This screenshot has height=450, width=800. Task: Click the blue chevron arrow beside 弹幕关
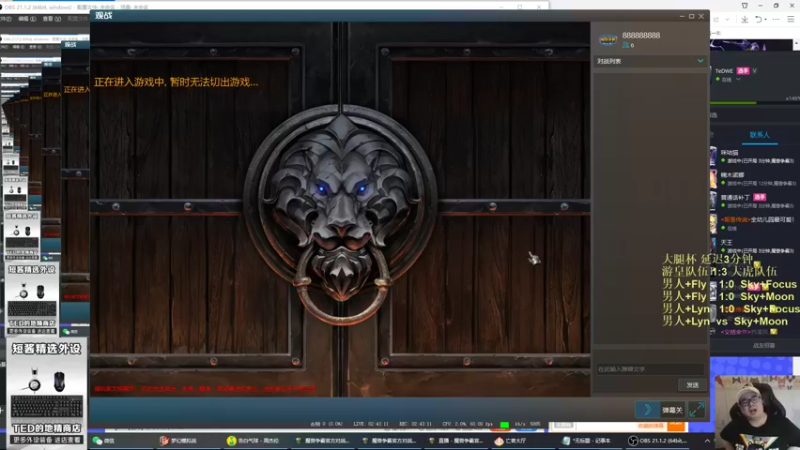(x=648, y=410)
